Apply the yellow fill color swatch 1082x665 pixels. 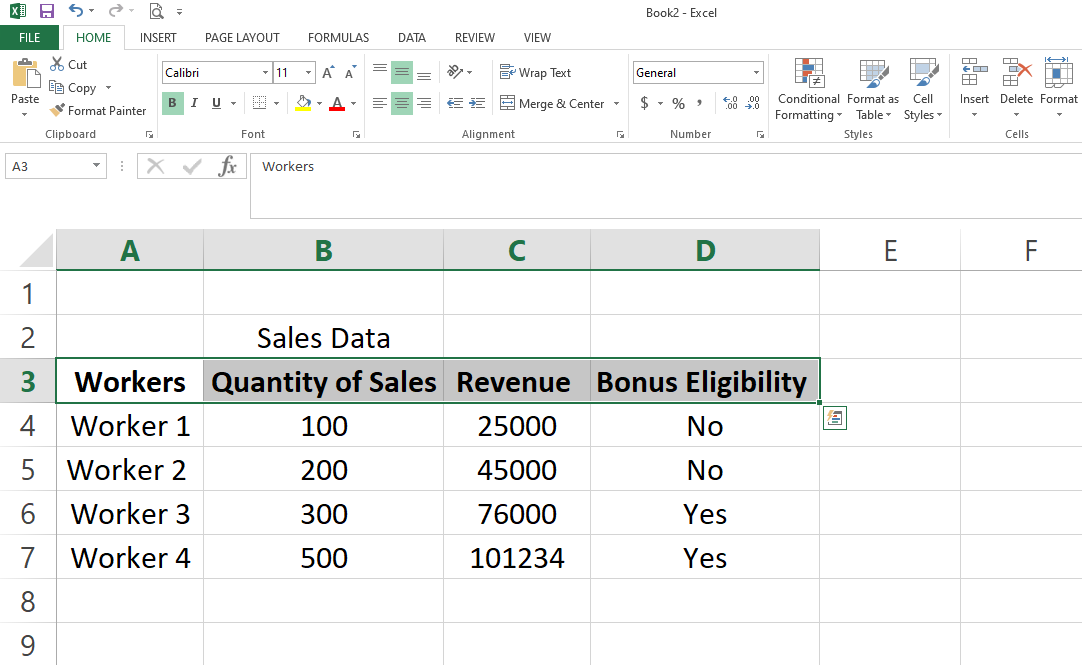click(304, 103)
